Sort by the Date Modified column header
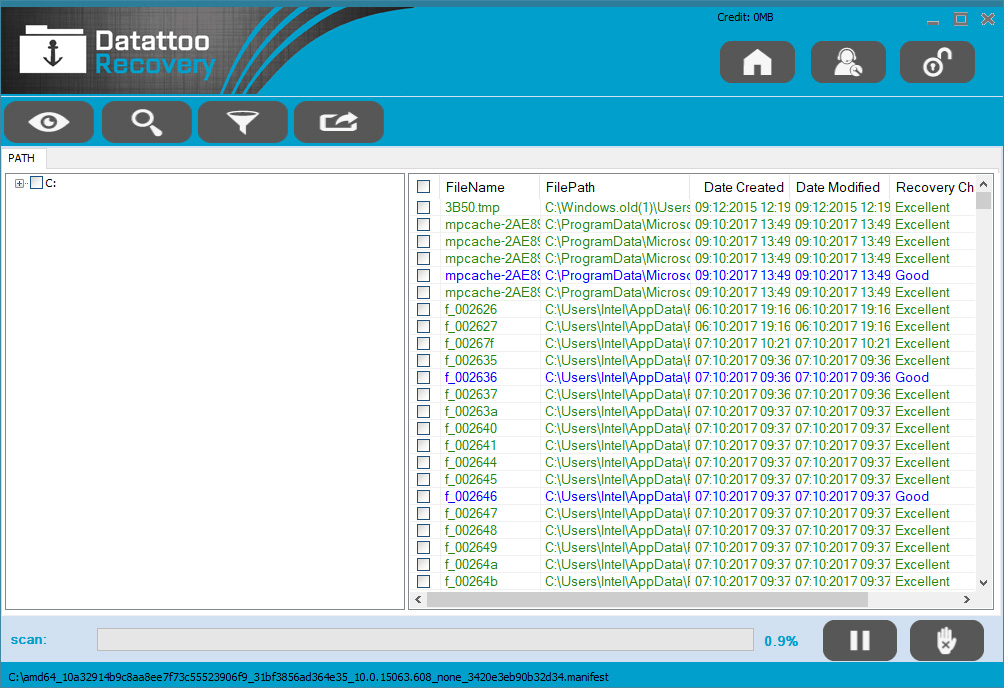Viewport: 1004px width, 688px height. point(837,187)
